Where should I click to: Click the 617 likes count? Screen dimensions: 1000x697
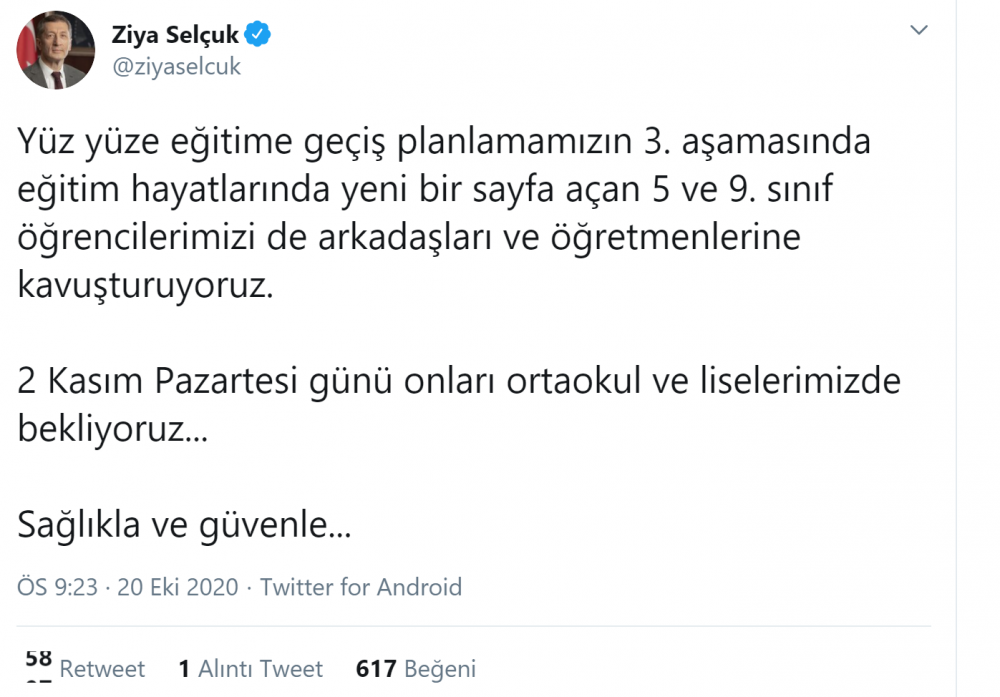pos(376,669)
